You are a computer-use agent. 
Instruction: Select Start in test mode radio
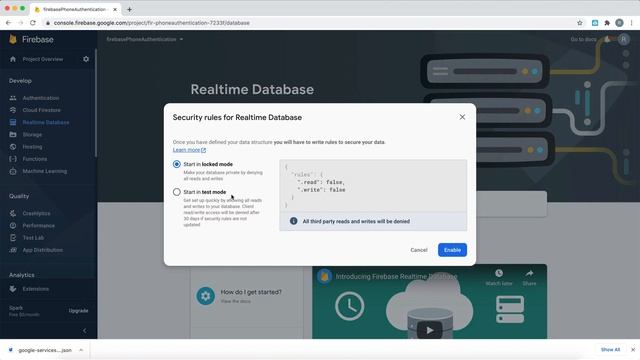click(176, 192)
